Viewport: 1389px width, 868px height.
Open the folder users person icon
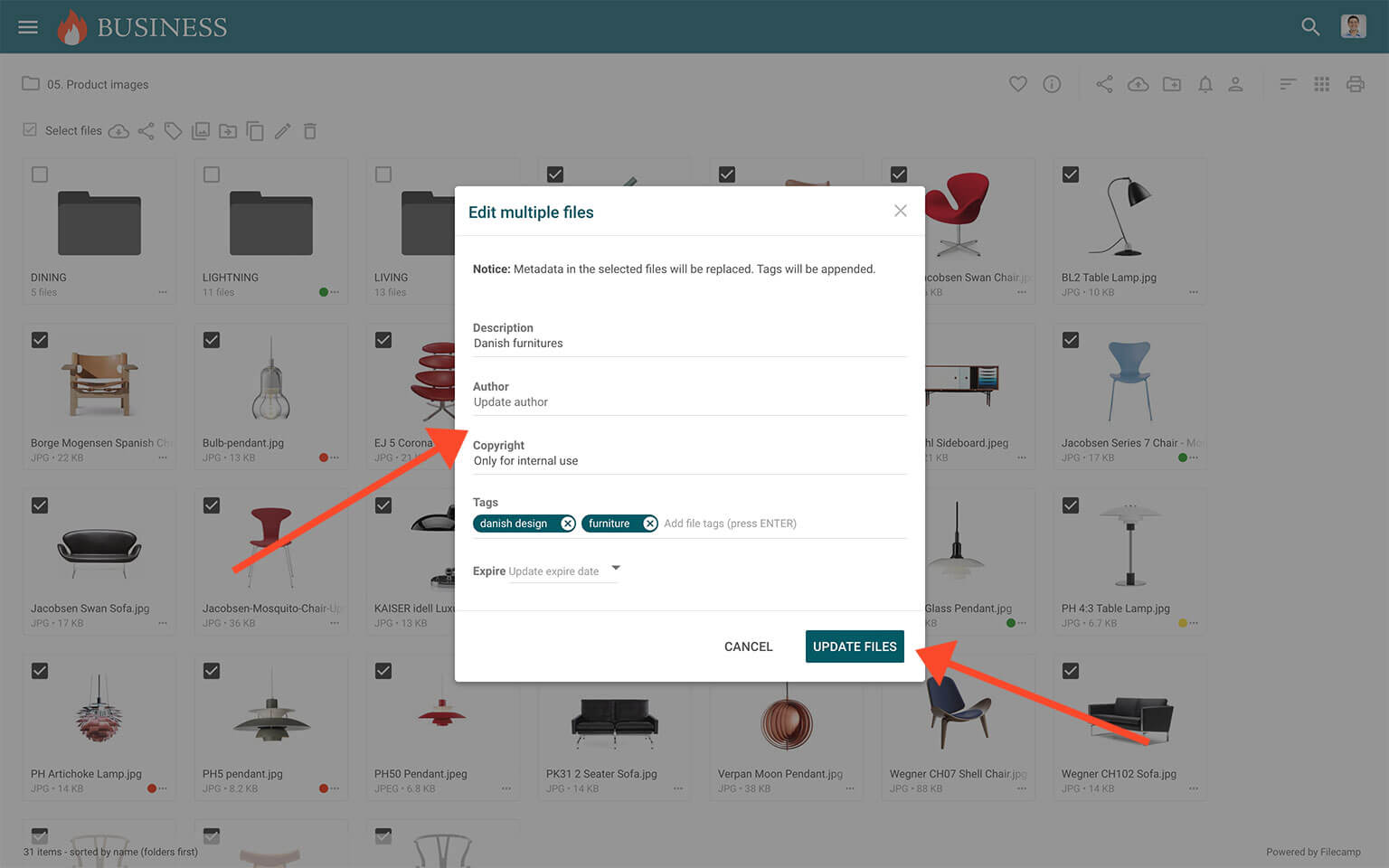1235,84
